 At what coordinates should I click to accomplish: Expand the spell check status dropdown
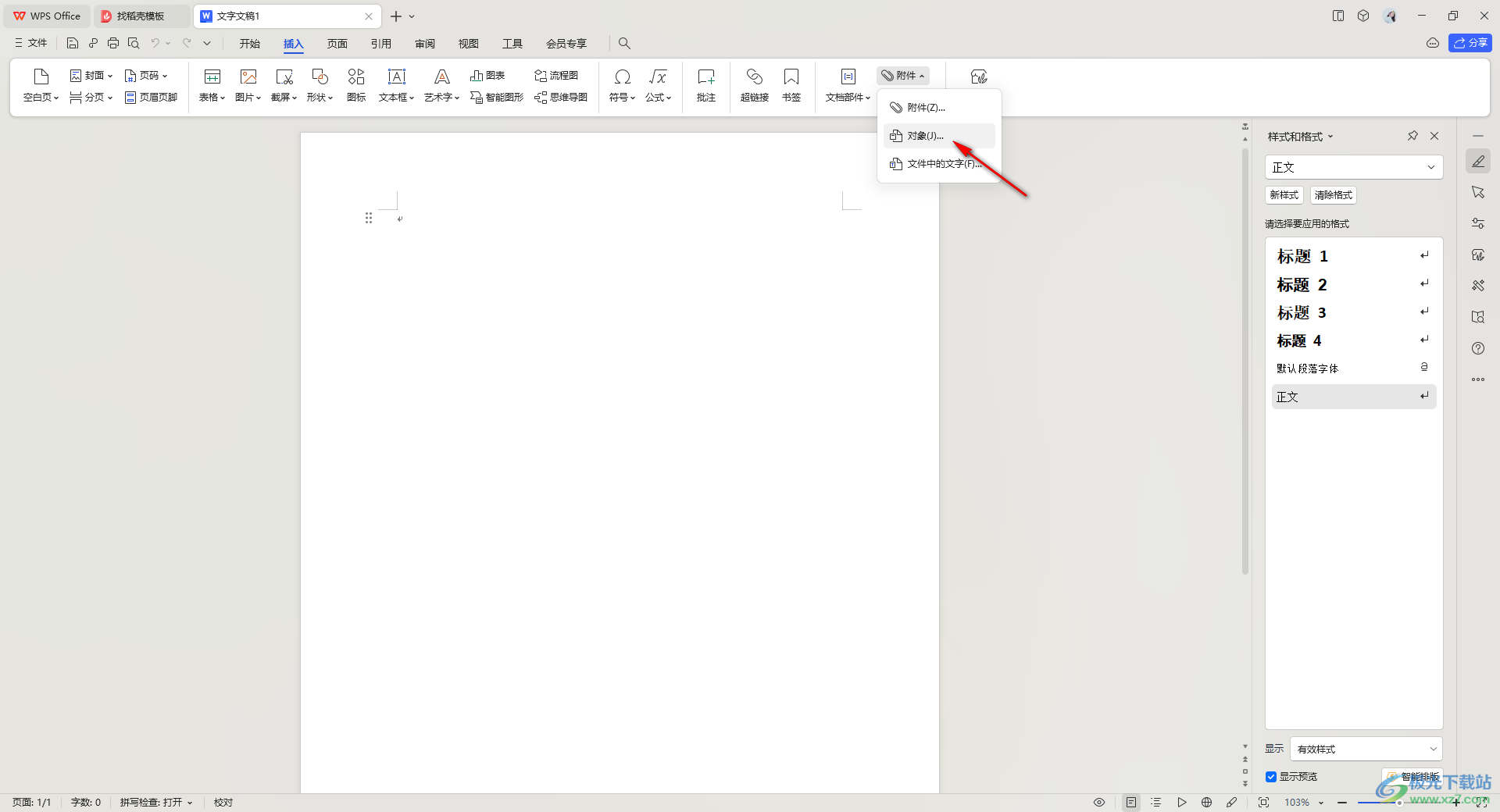coord(189,803)
